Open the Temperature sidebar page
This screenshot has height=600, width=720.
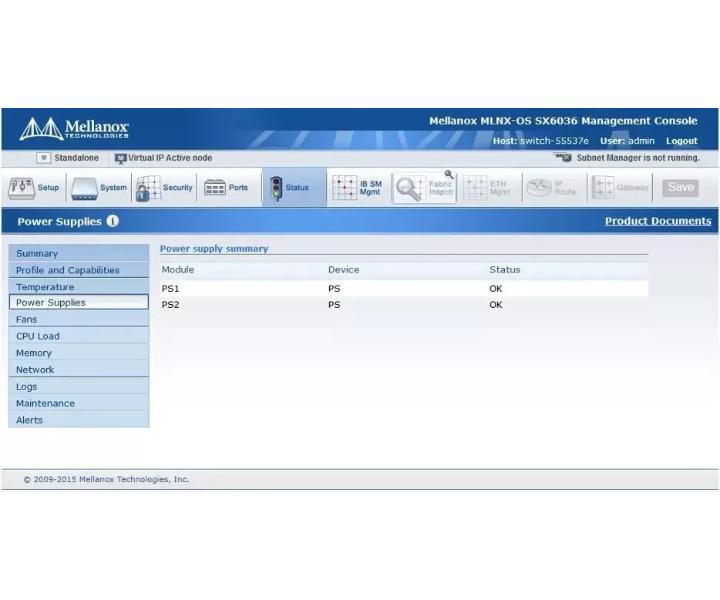point(79,286)
